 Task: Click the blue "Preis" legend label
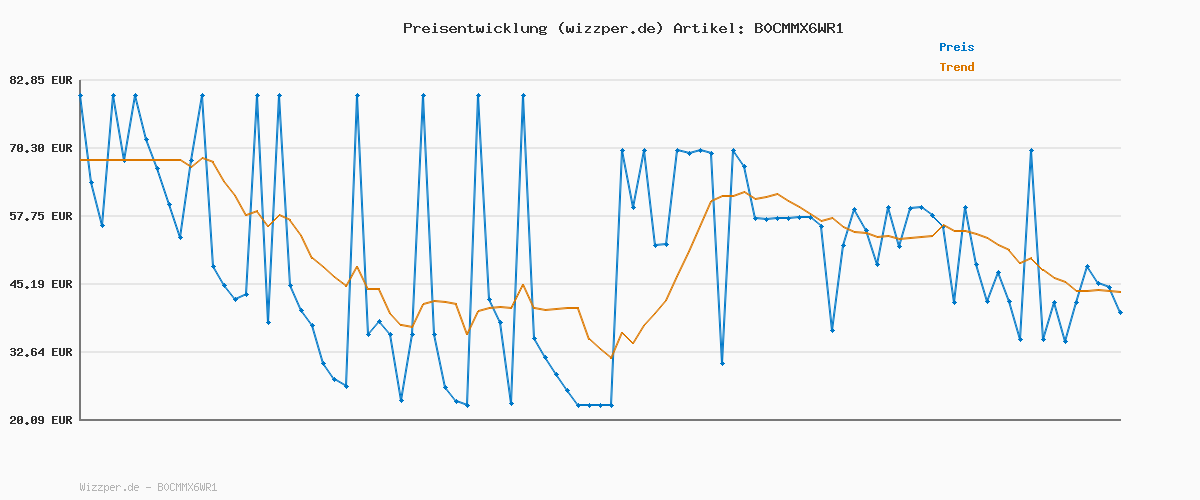(x=956, y=47)
